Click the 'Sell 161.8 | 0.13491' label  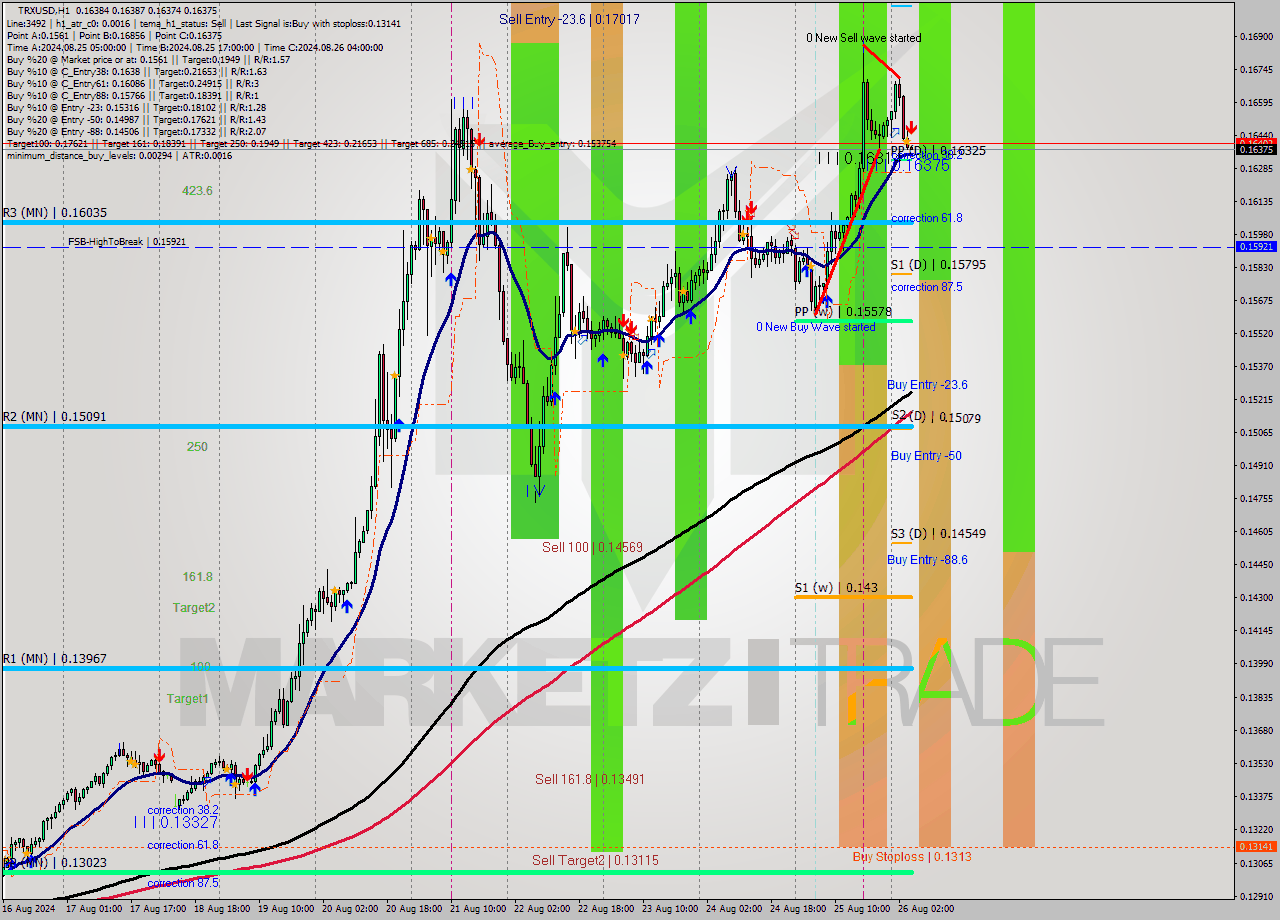(589, 779)
